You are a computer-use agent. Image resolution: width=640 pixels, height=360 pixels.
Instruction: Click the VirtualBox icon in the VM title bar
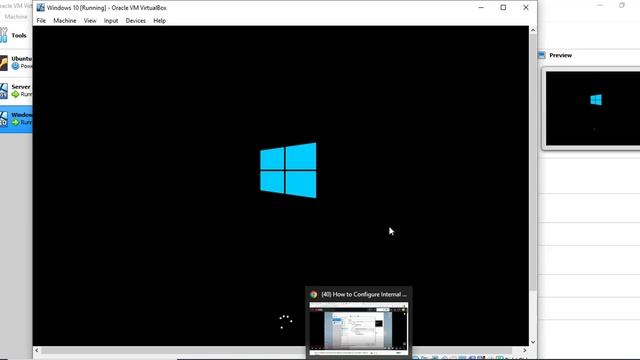point(40,7)
